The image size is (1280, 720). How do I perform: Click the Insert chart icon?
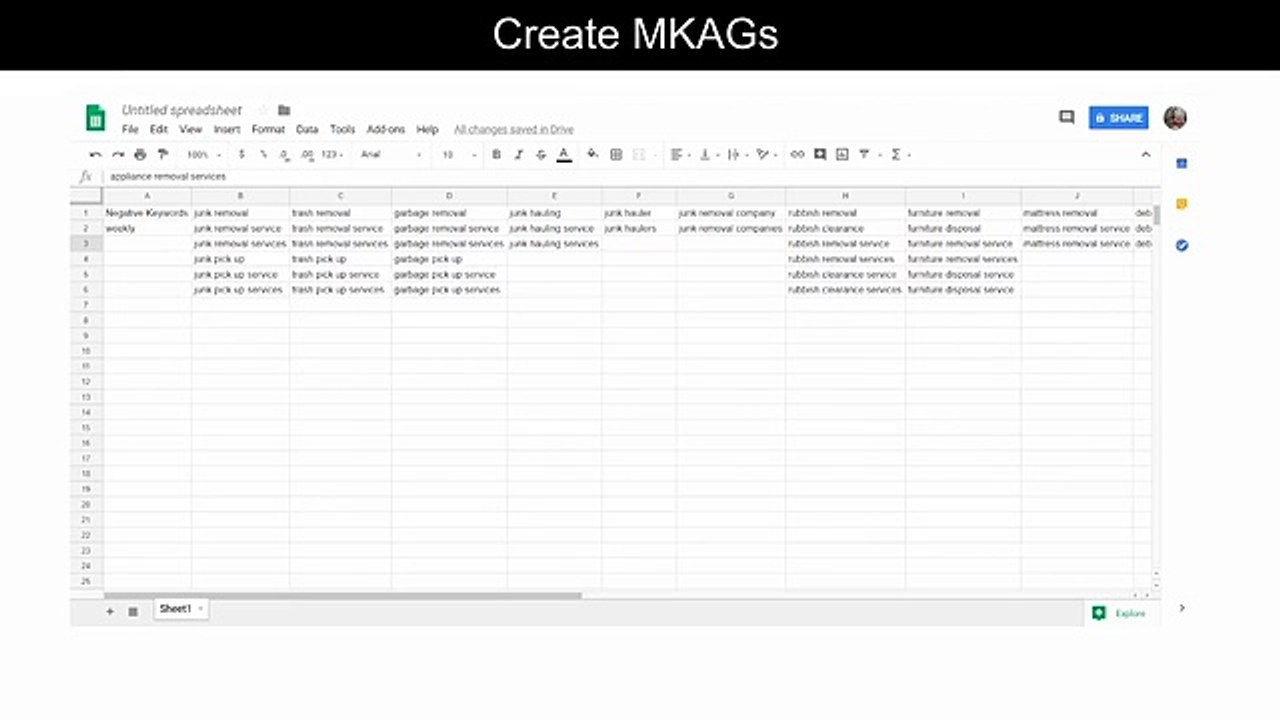click(842, 155)
